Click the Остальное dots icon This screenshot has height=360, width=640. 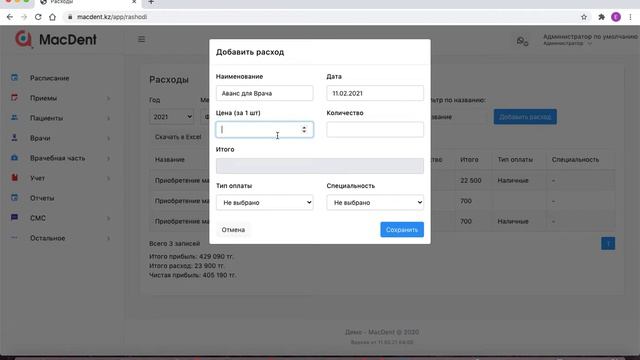coord(14,237)
